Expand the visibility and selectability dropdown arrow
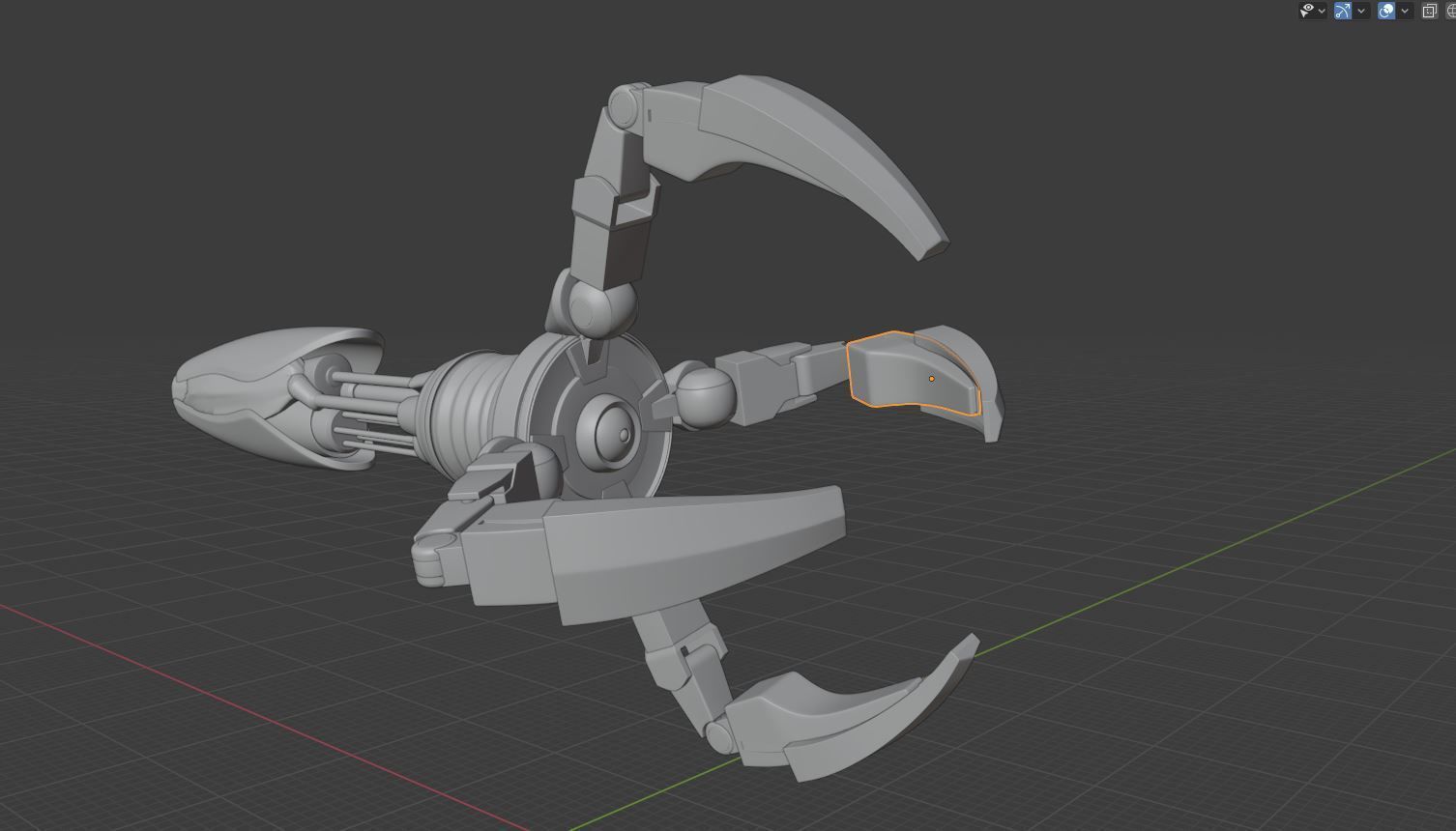Viewport: 1456px width, 831px height. [x=1322, y=11]
